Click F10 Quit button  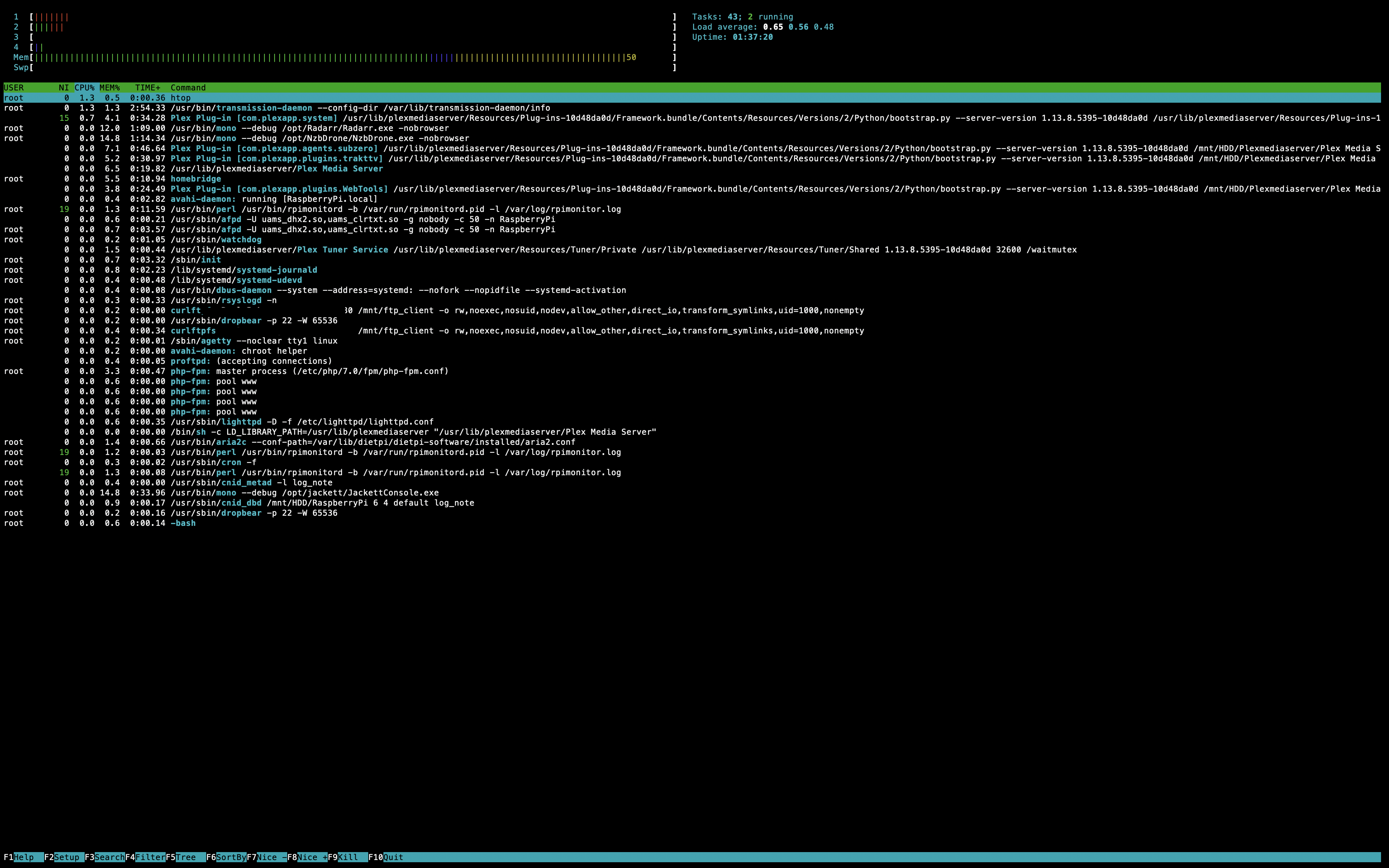coord(388,857)
